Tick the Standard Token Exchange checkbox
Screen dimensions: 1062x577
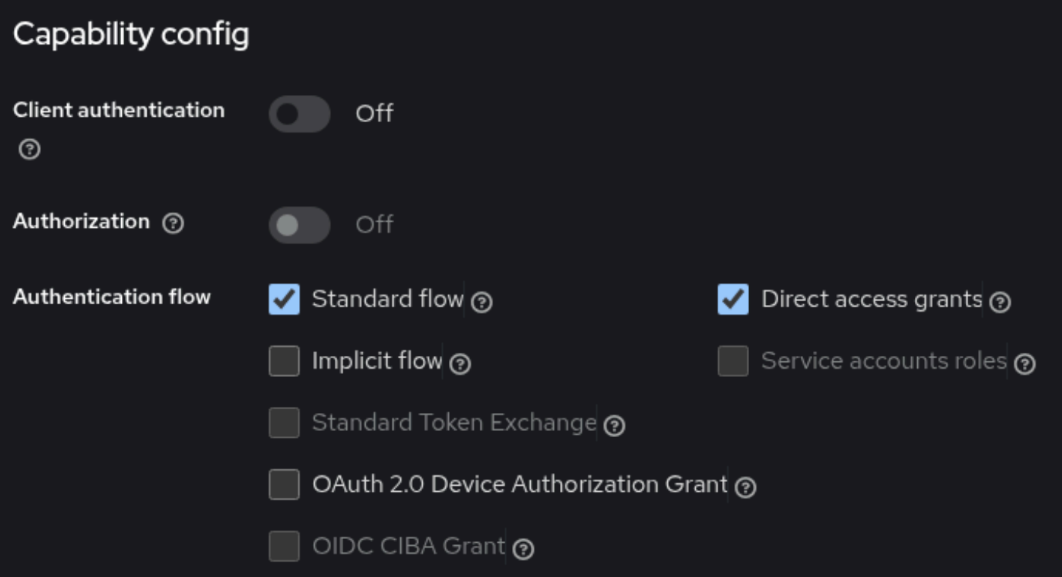tap(284, 423)
